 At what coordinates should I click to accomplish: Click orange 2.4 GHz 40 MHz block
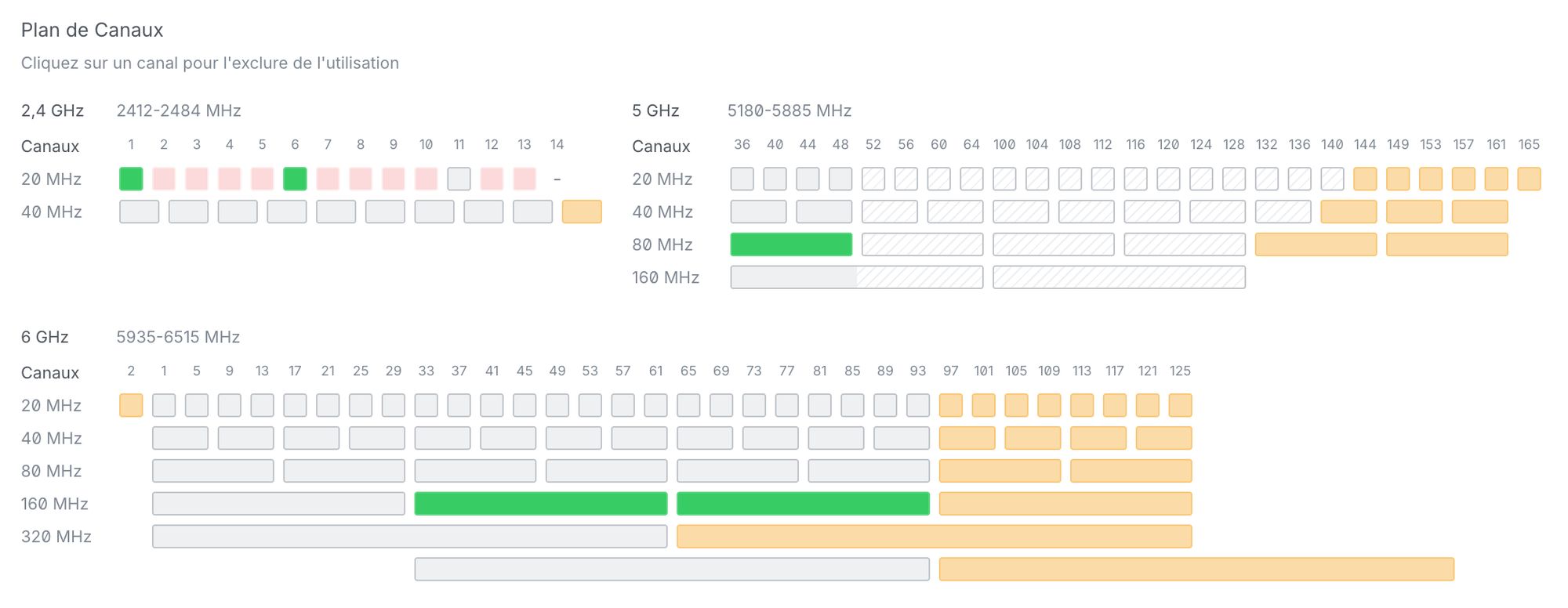coord(582,212)
